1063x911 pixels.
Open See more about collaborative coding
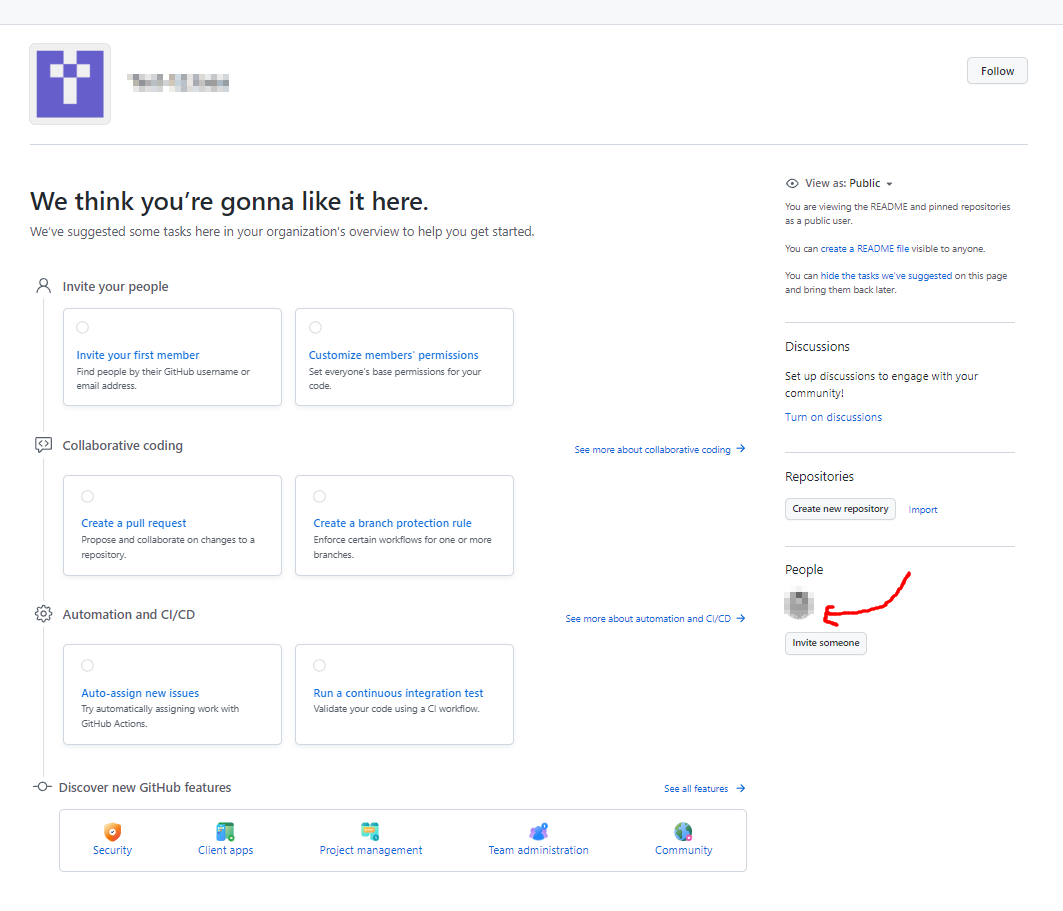tap(652, 450)
